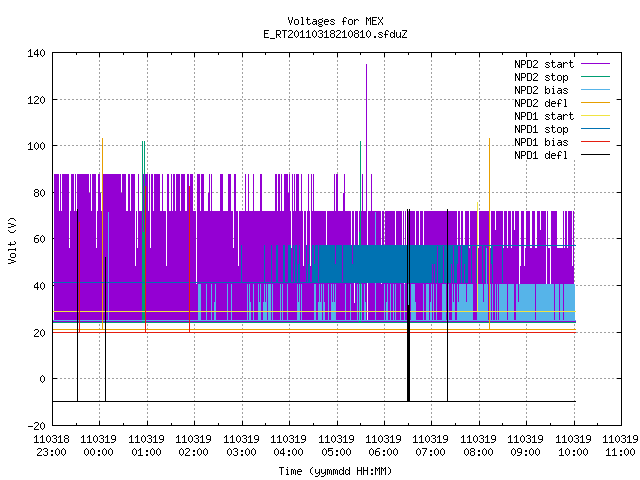Click the 'NPD1 start' legend label
This screenshot has height=480, width=640.
tap(544, 116)
